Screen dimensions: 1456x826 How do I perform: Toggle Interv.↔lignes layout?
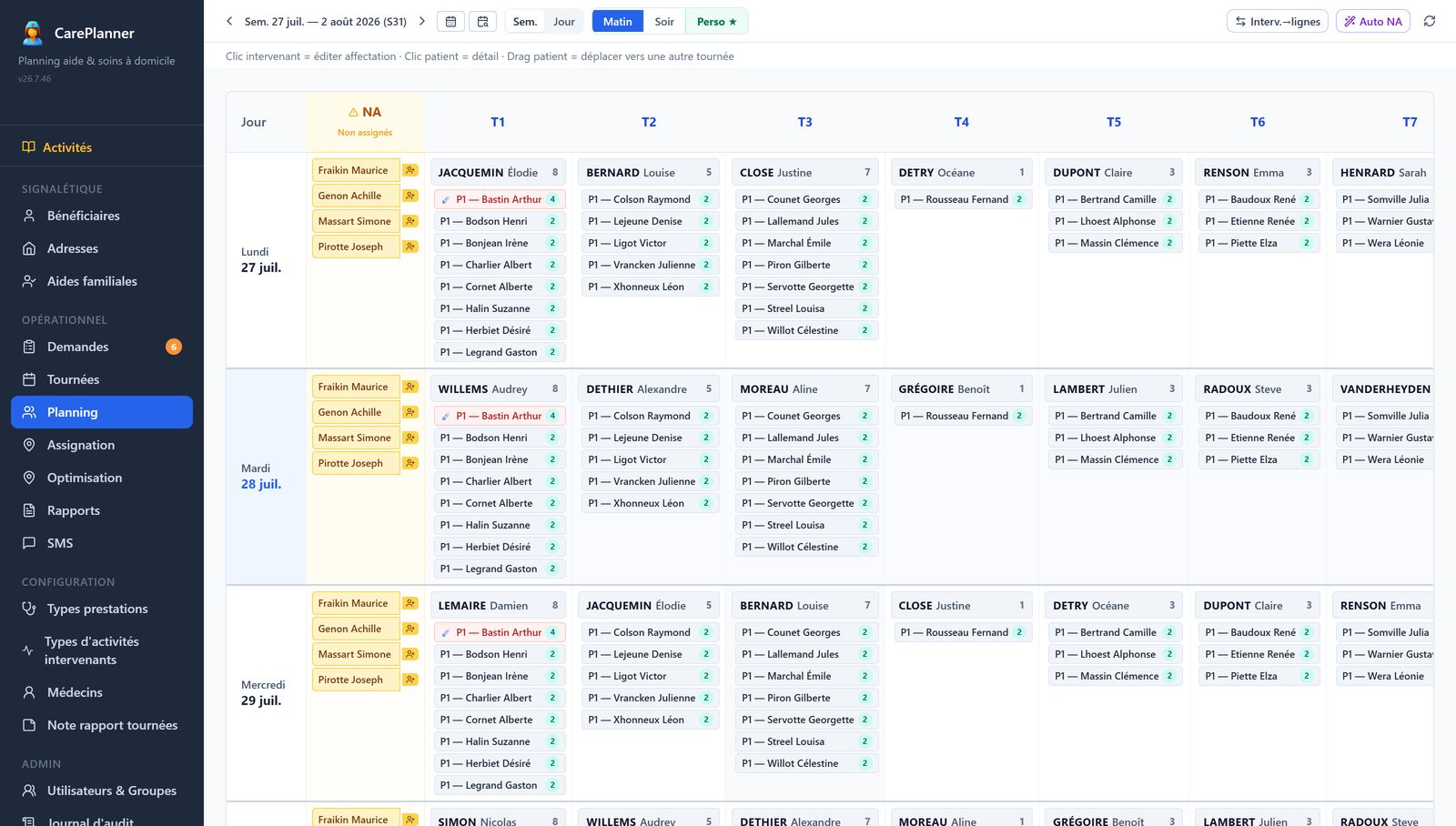click(1278, 22)
